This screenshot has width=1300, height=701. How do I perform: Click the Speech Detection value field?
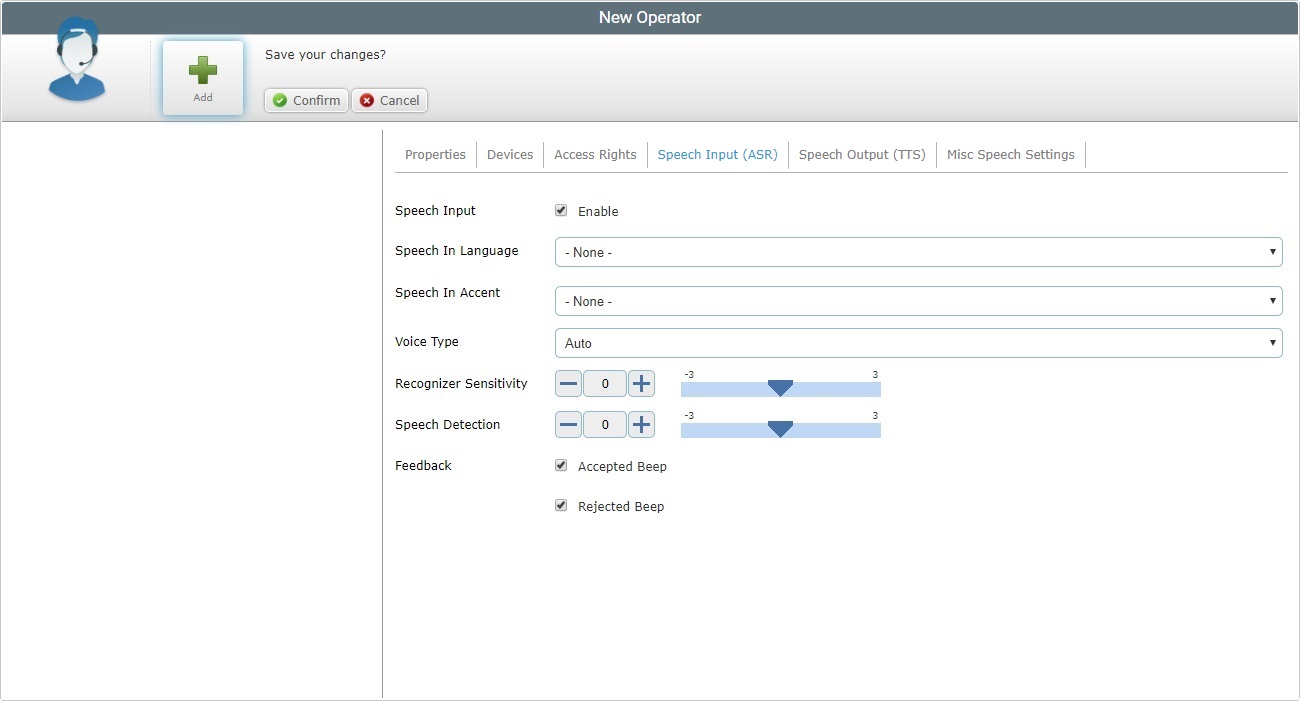coord(605,425)
